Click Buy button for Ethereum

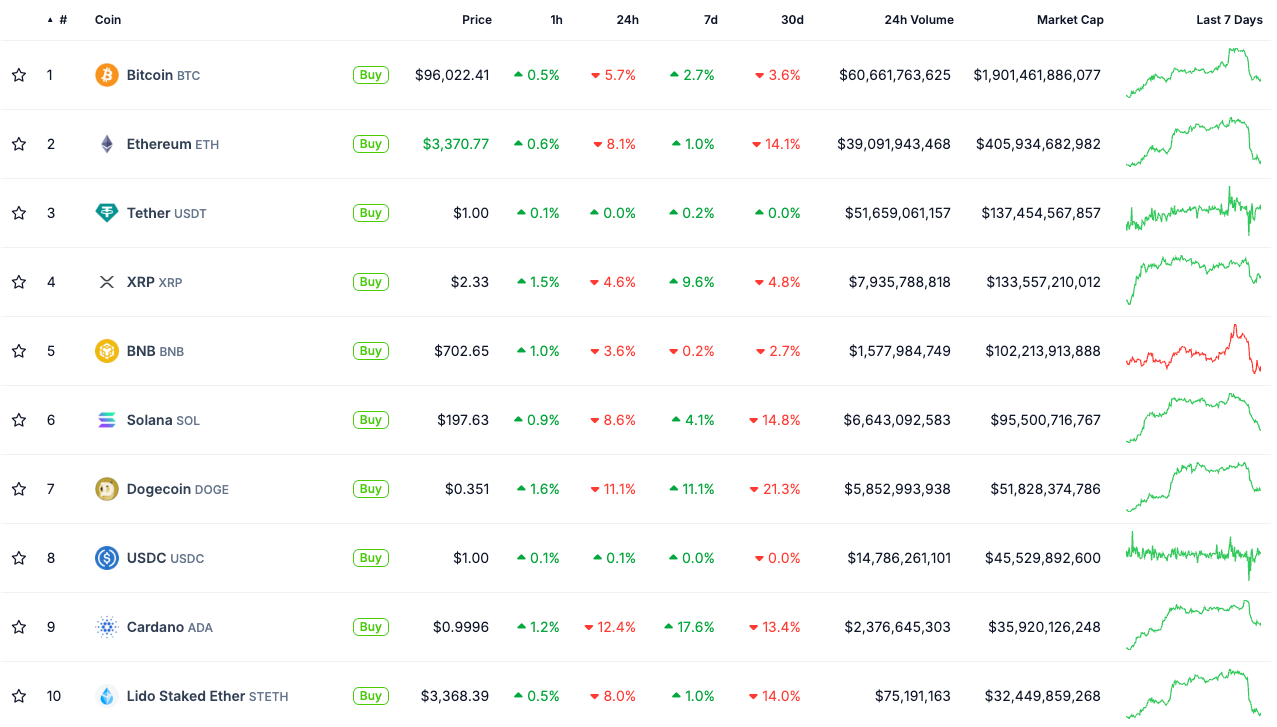(371, 144)
